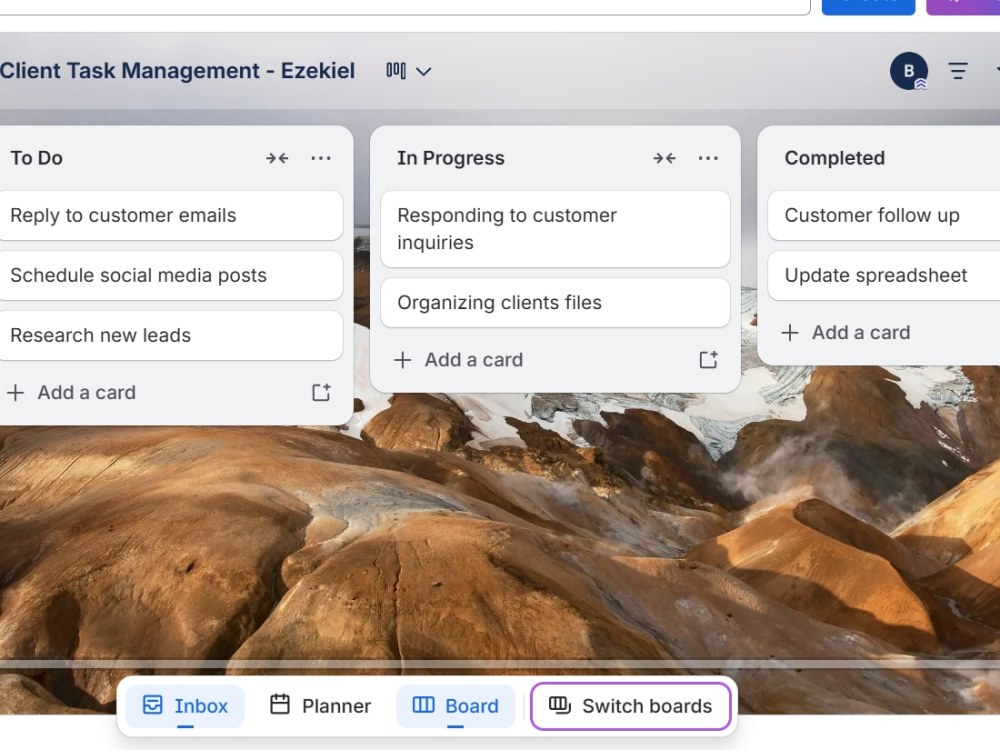Create card from template in To Do
Screen dimensions: 1000x750
(x=321, y=392)
